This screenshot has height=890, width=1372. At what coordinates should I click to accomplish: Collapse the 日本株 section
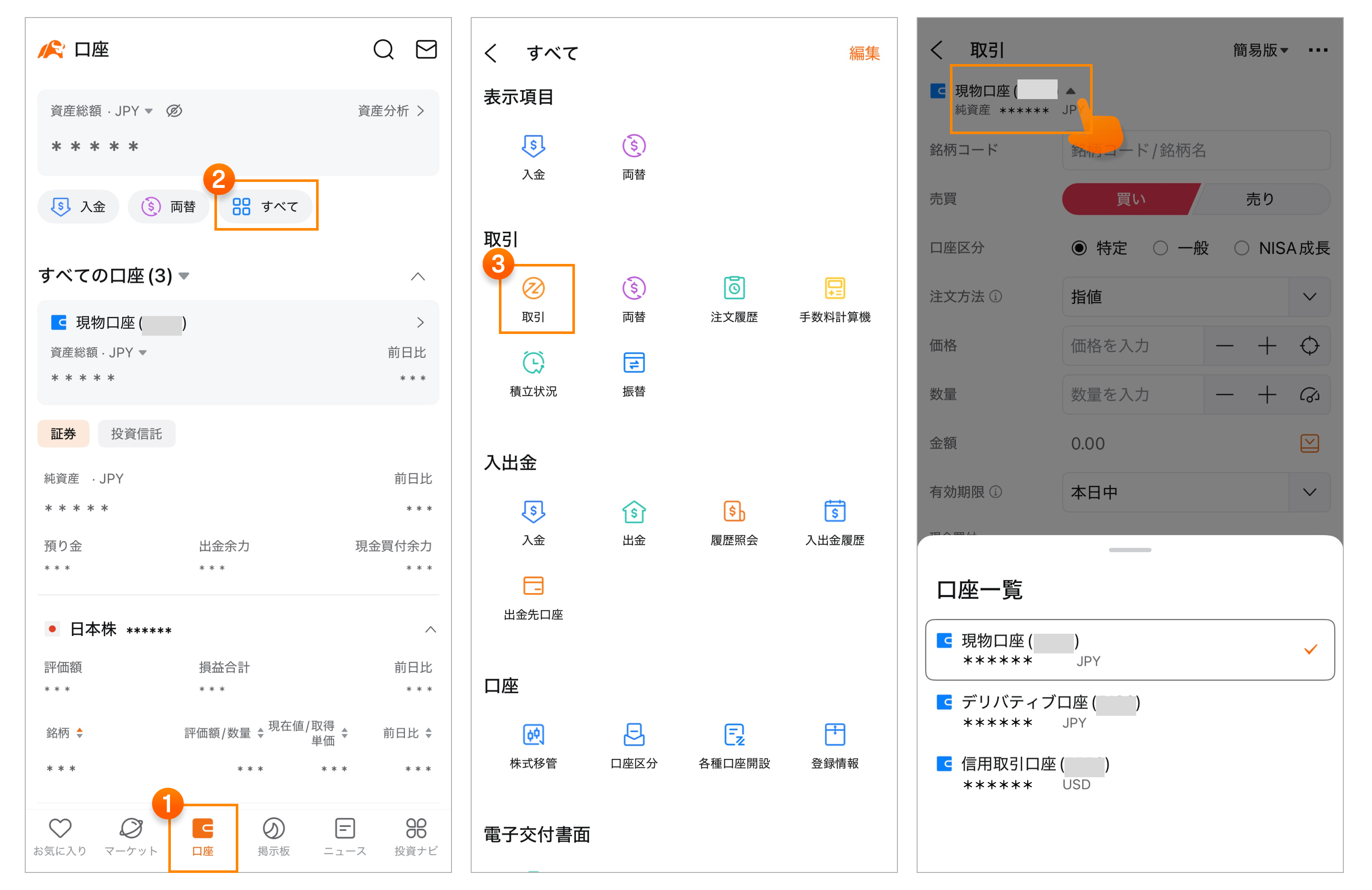click(430, 629)
